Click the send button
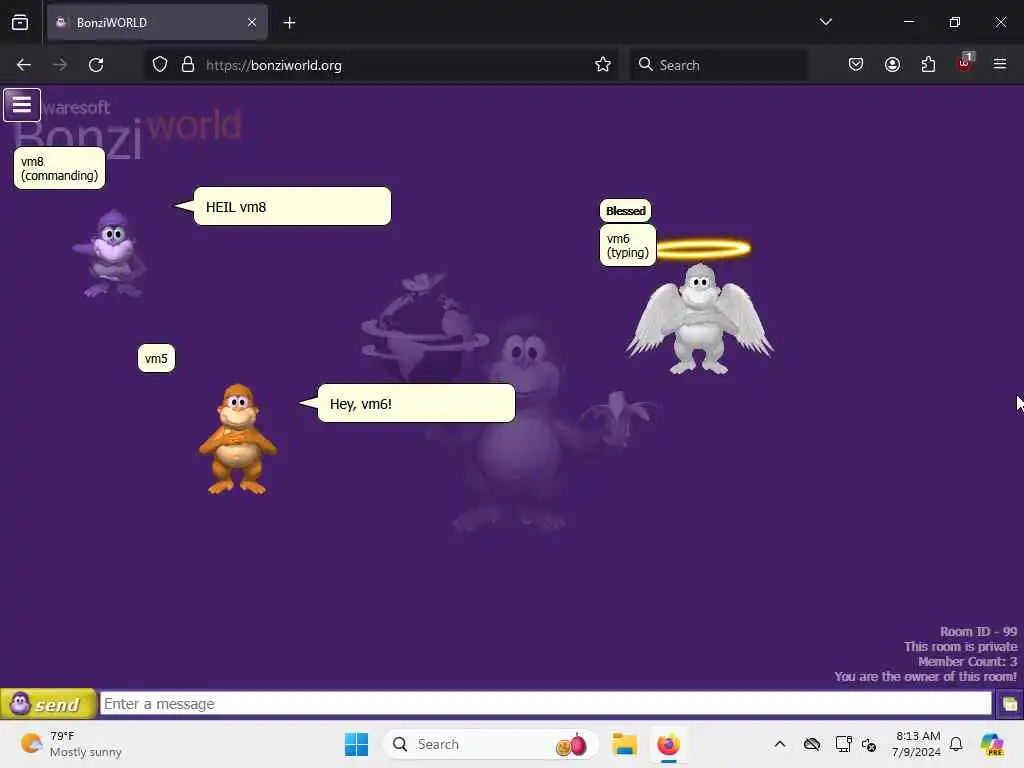 [x=48, y=704]
